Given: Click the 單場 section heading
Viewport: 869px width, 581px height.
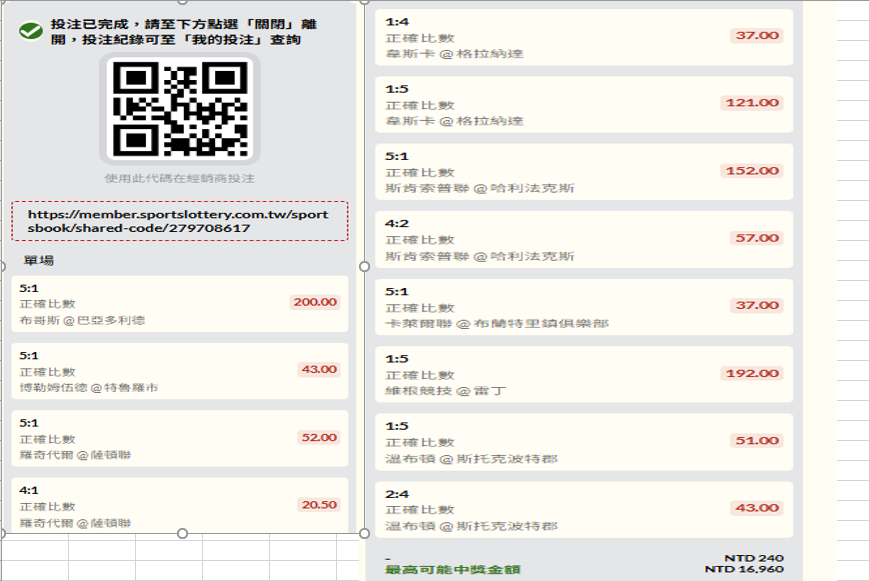Looking at the screenshot, I should [39, 261].
